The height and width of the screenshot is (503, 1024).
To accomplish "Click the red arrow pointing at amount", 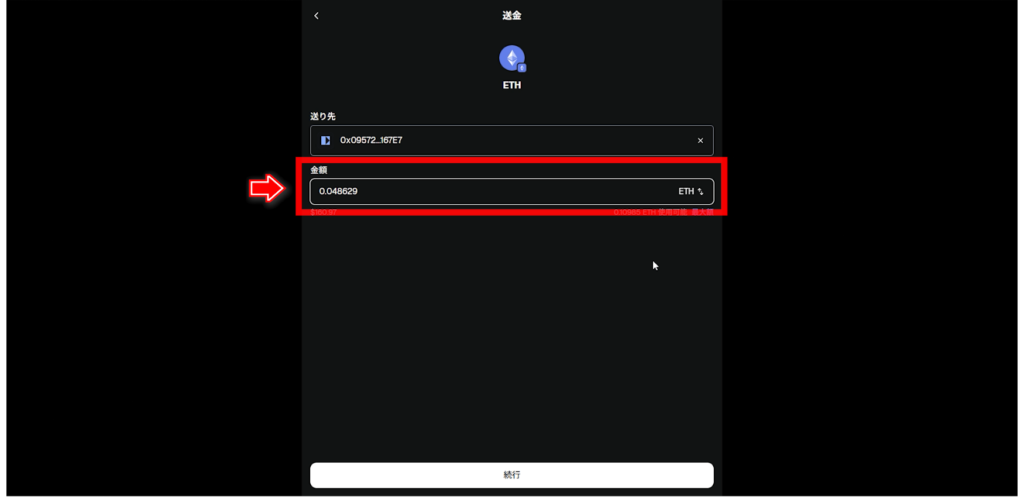I will point(266,189).
